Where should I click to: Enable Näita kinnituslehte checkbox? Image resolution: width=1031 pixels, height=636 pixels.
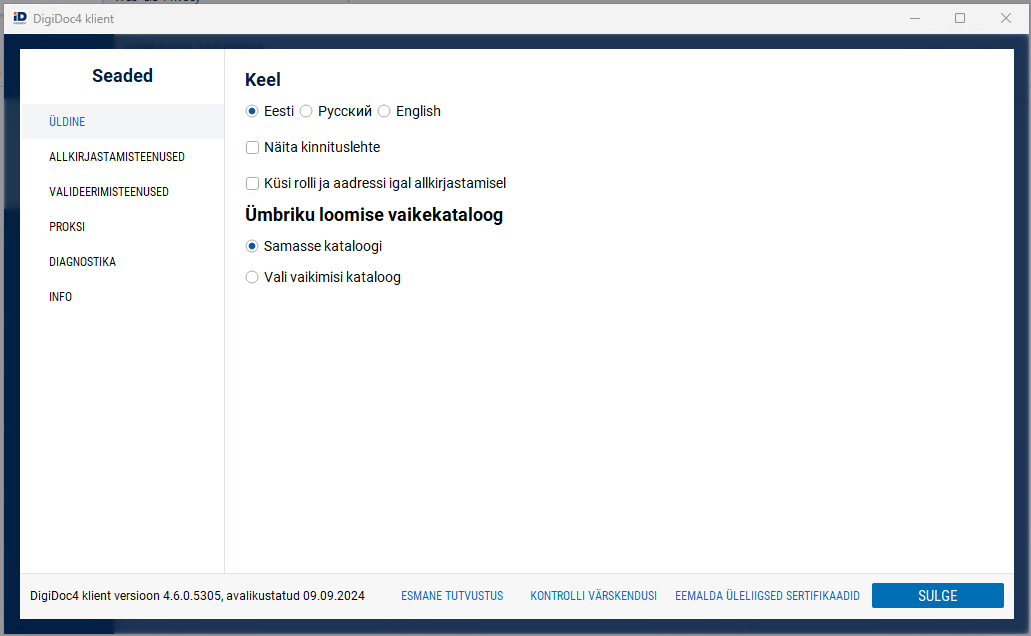pyautogui.click(x=252, y=147)
